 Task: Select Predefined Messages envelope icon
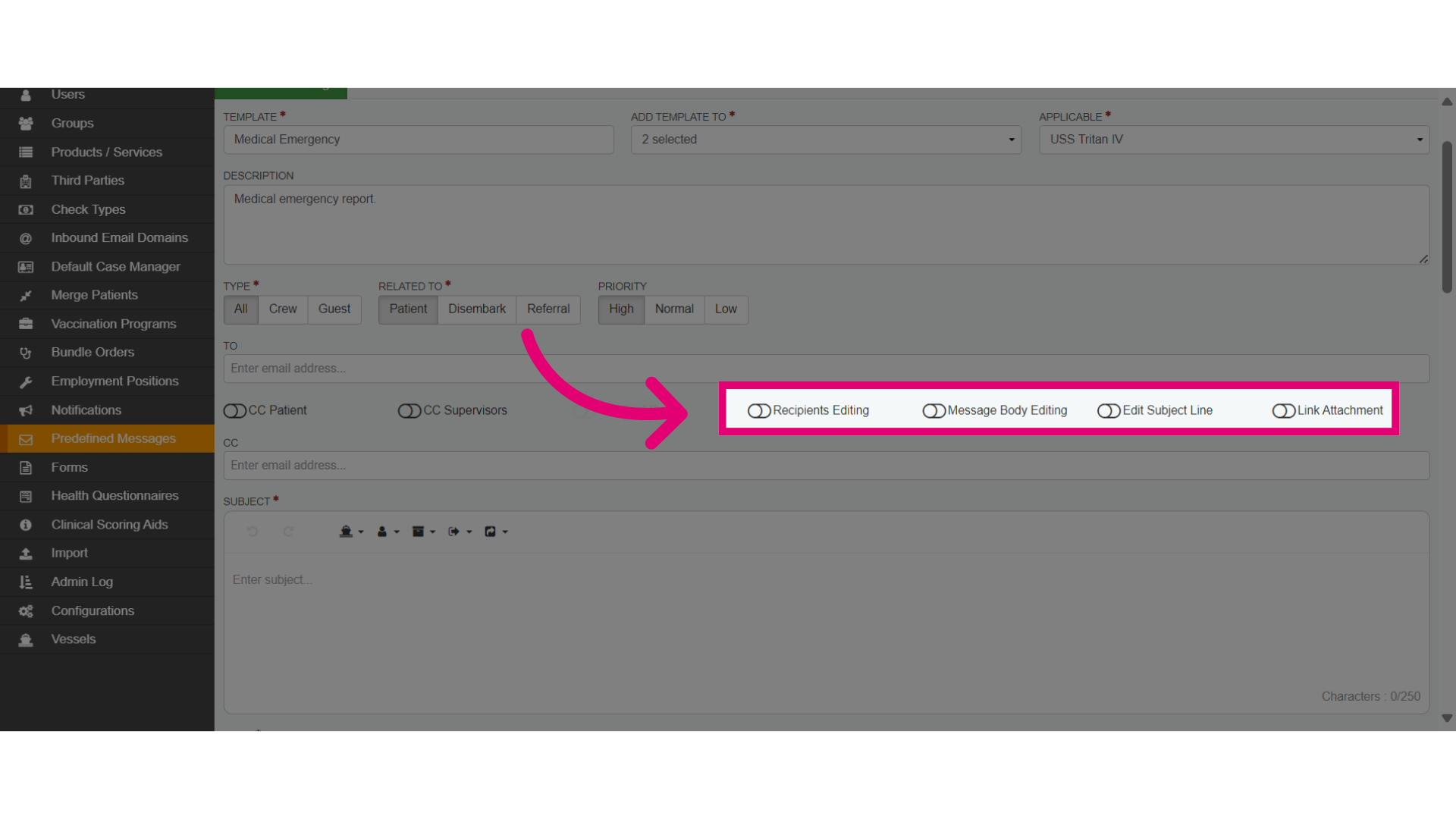[26, 439]
